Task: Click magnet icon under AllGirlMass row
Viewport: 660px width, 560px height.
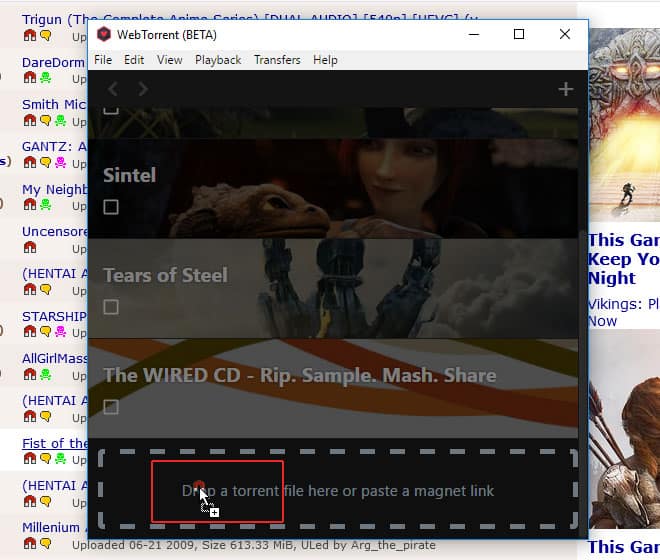Action: 30,374
